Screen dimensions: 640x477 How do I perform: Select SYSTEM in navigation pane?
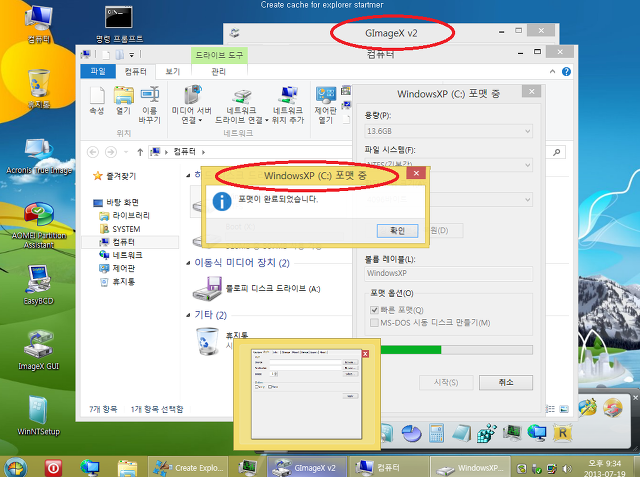[x=126, y=229]
